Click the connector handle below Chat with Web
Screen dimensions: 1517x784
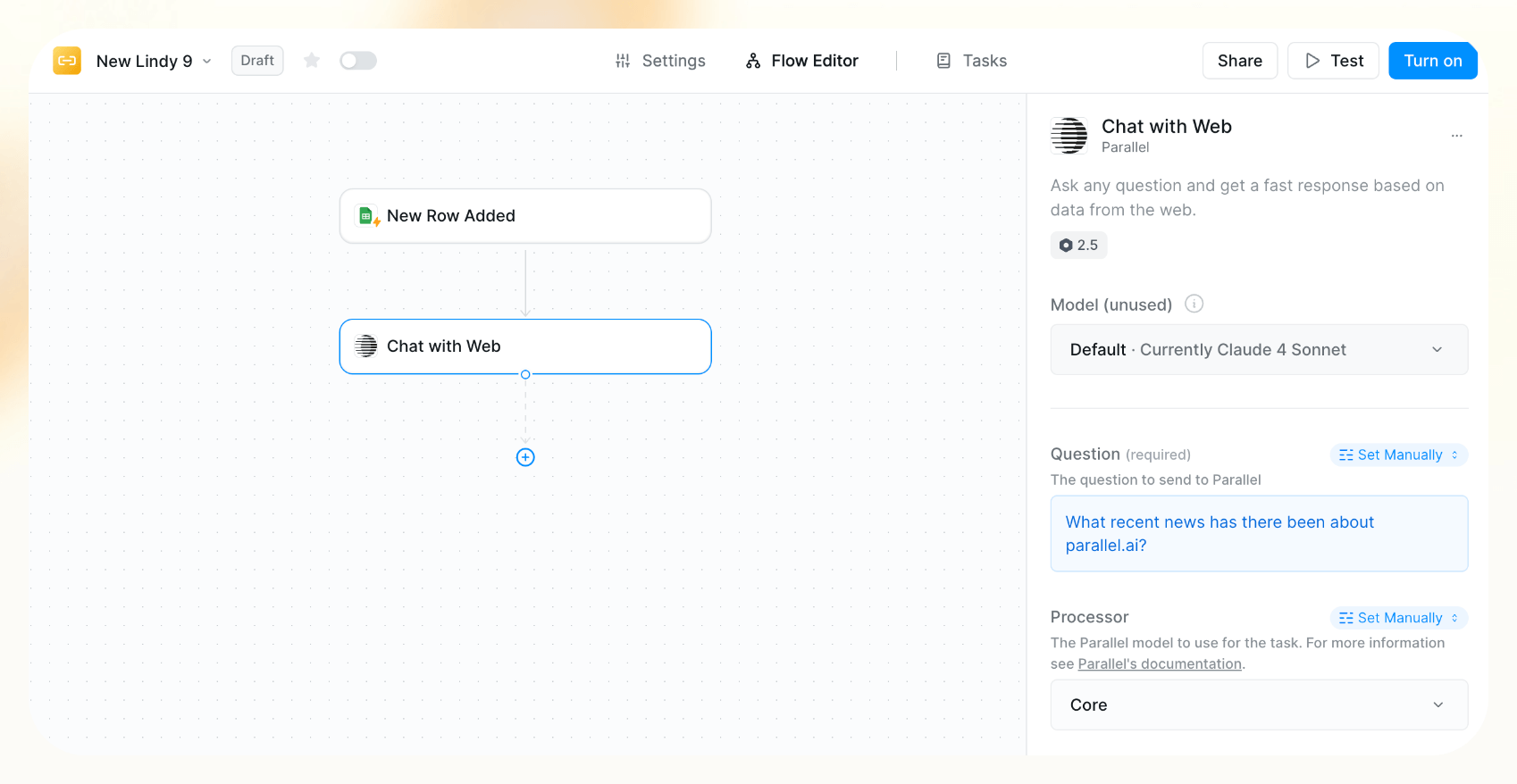pyautogui.click(x=525, y=374)
